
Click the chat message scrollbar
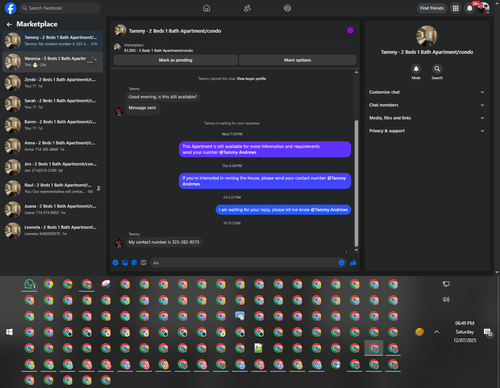(x=356, y=183)
